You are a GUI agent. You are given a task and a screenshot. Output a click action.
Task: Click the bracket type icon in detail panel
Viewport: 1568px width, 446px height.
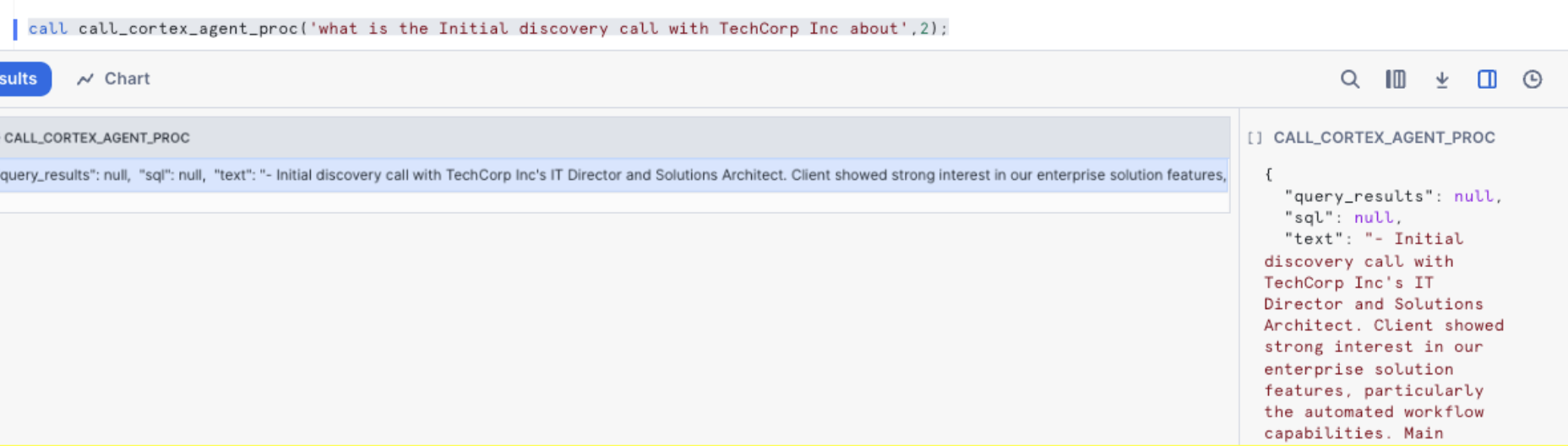[1255, 138]
